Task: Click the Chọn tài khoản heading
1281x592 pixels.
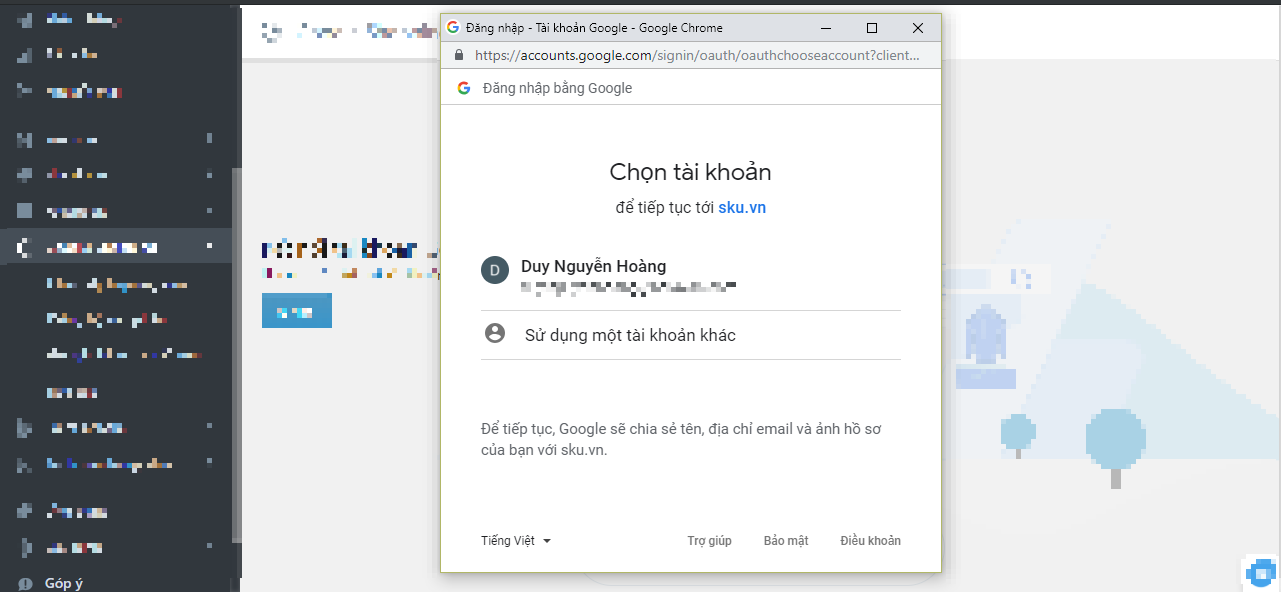Action: tap(690, 172)
